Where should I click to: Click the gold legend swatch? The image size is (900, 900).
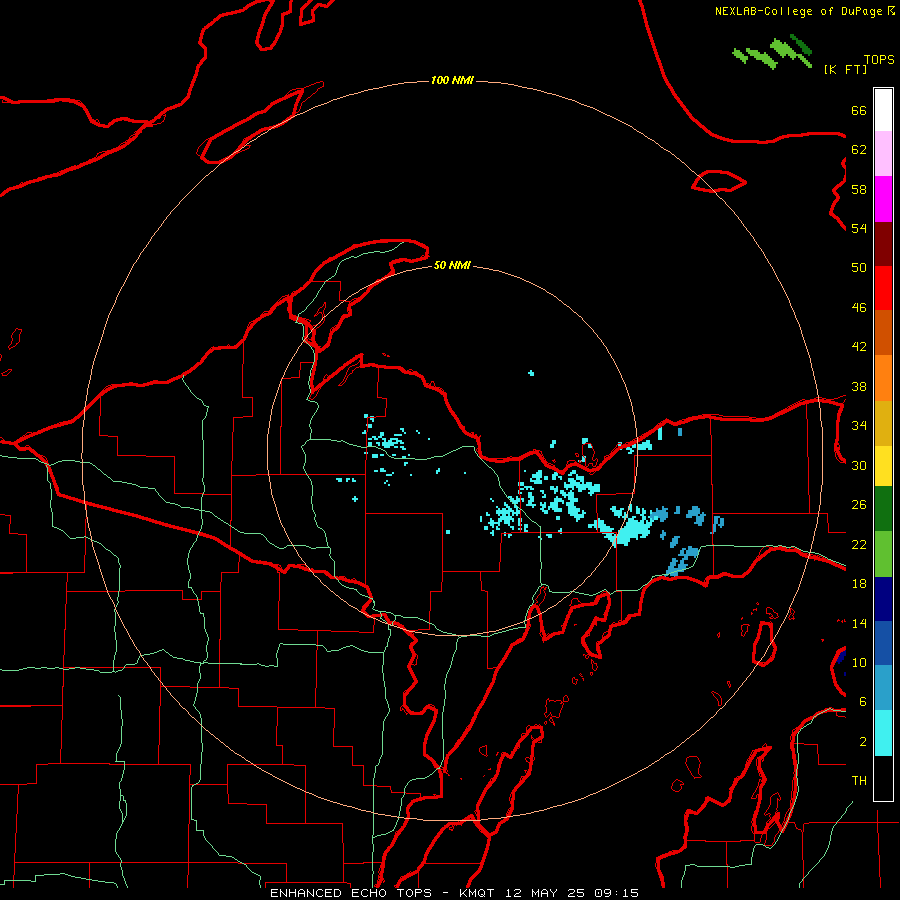883,423
